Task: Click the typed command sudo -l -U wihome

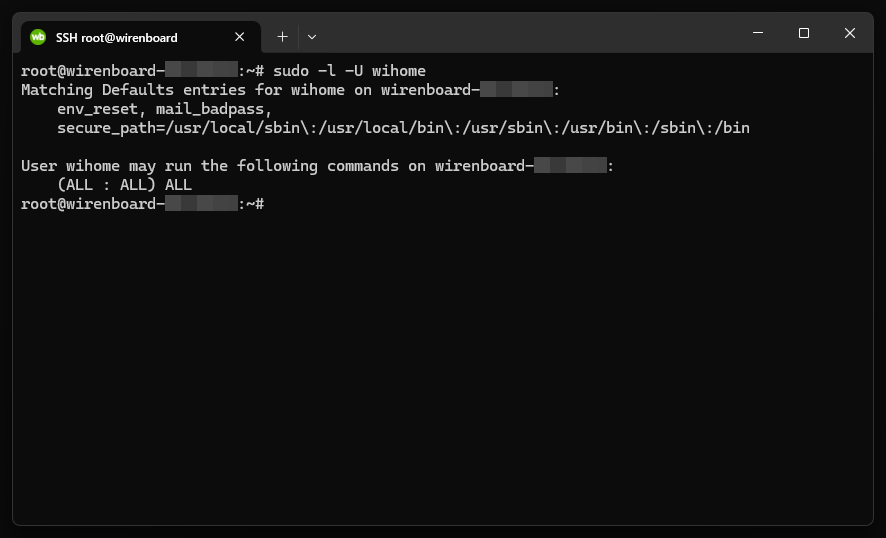Action: [349, 71]
